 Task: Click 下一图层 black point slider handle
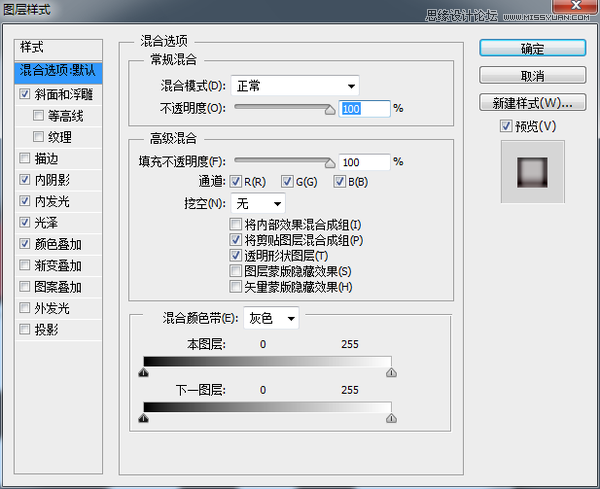point(143,418)
